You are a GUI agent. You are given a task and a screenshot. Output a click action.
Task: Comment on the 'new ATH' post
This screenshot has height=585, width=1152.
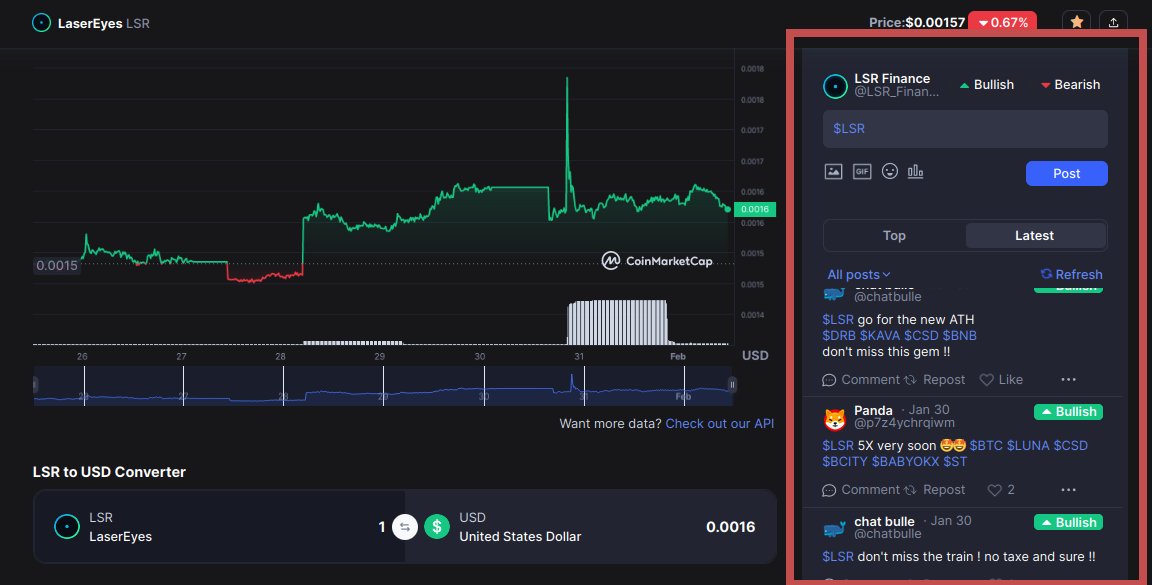pyautogui.click(x=861, y=380)
